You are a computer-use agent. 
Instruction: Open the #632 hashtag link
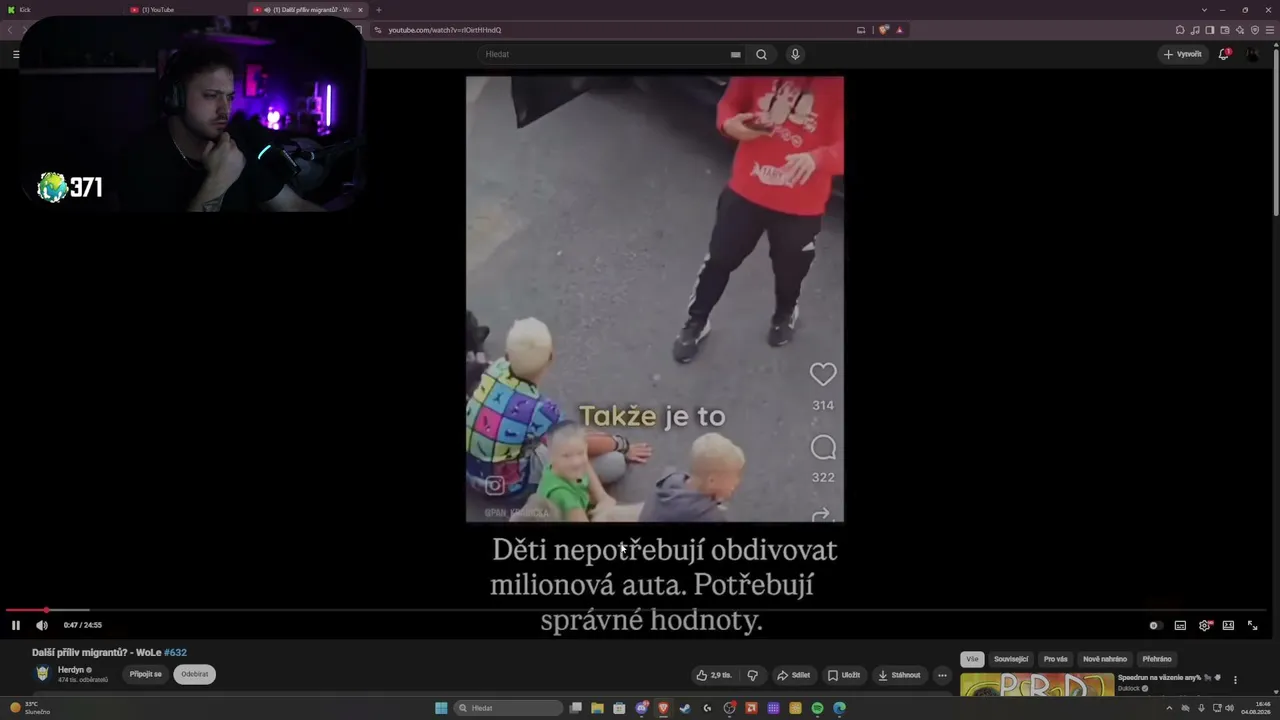coord(175,653)
